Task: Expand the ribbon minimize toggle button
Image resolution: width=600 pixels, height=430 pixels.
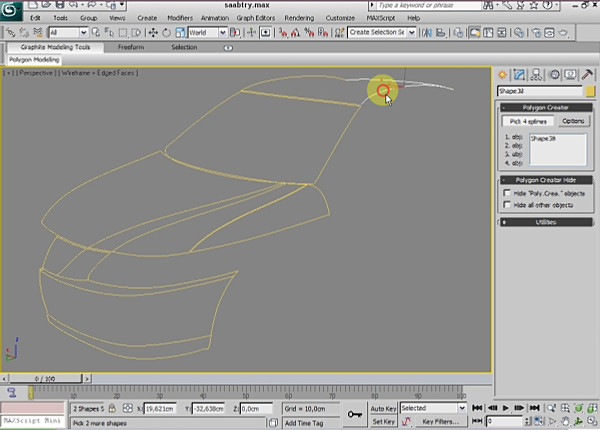Action: [228, 48]
